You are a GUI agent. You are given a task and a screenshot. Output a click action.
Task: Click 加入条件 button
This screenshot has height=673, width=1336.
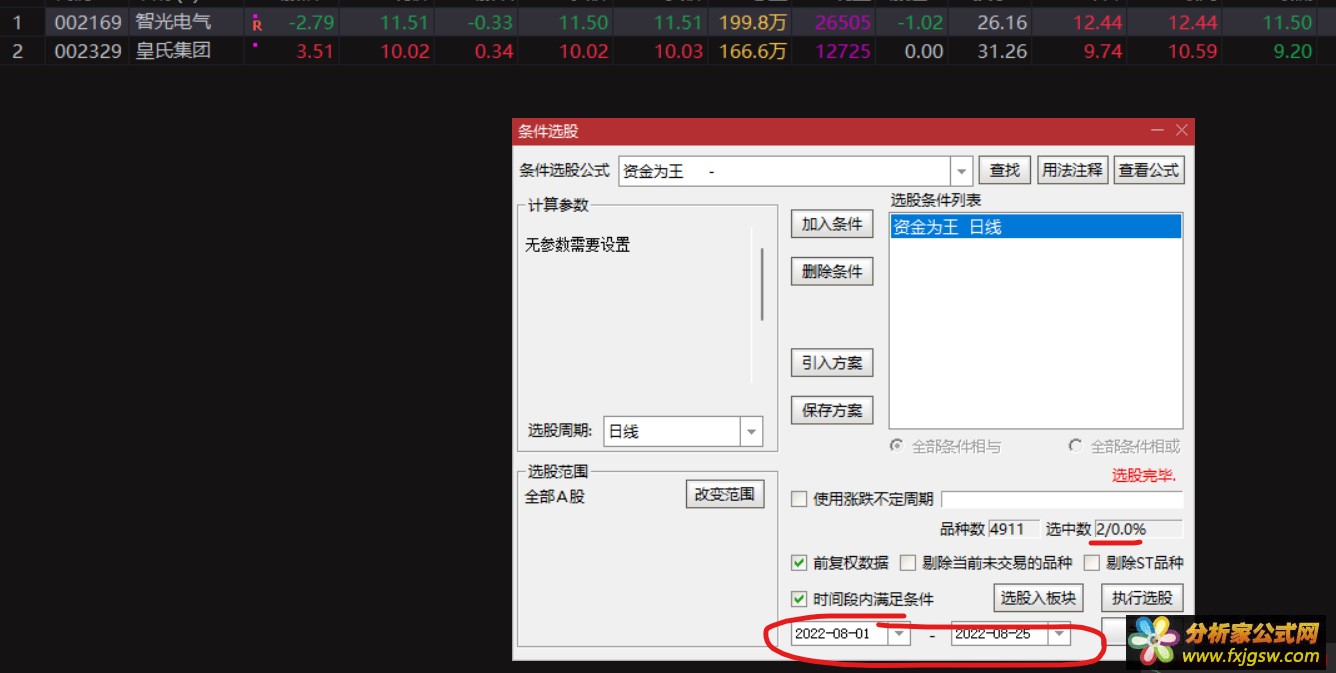tap(832, 224)
